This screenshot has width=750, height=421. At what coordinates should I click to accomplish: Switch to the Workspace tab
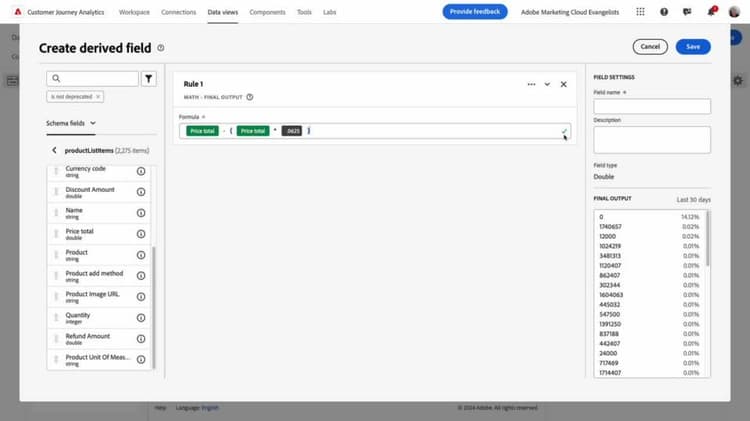click(134, 12)
